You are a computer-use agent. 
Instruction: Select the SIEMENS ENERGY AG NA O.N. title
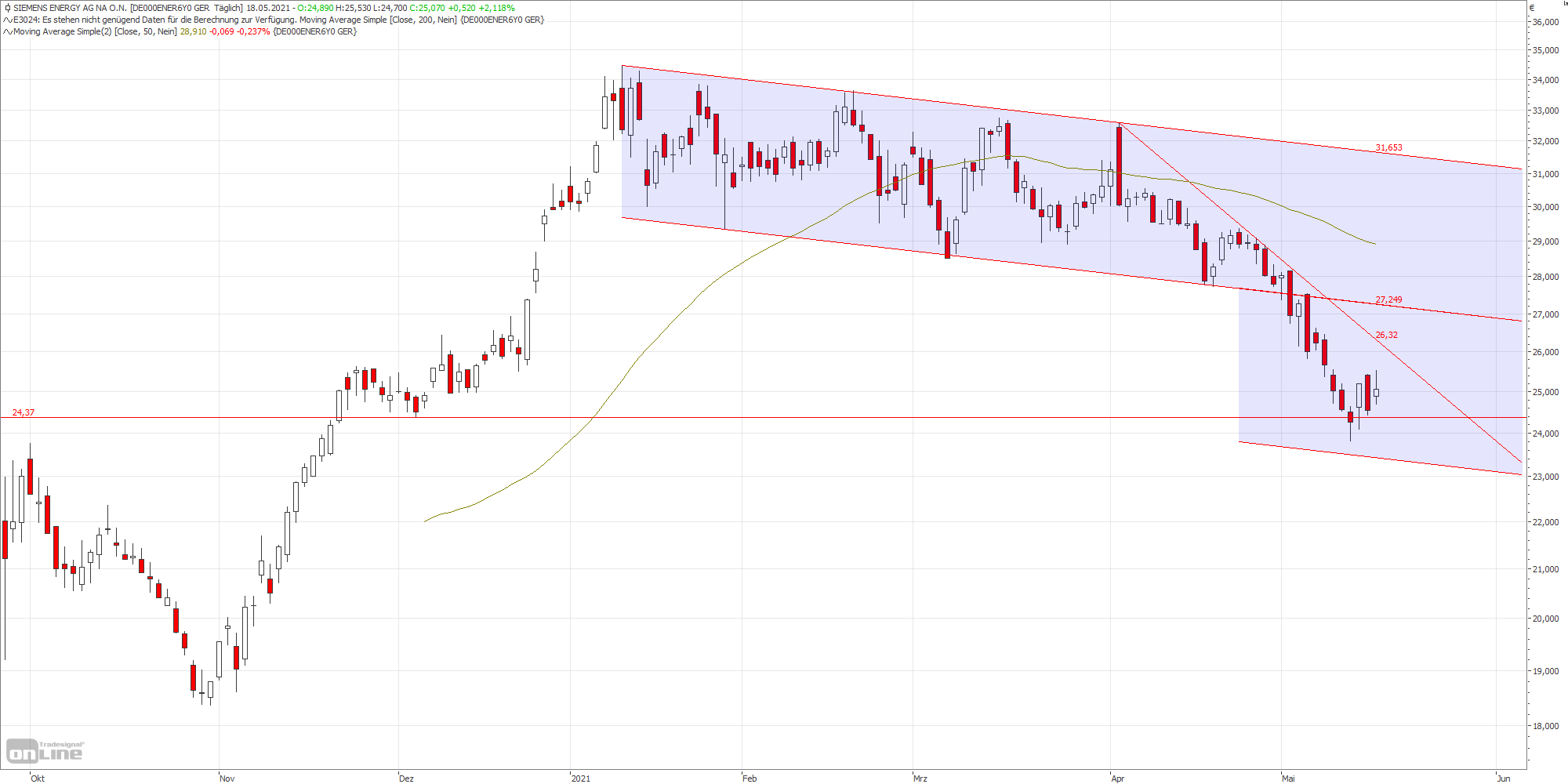pyautogui.click(x=70, y=8)
